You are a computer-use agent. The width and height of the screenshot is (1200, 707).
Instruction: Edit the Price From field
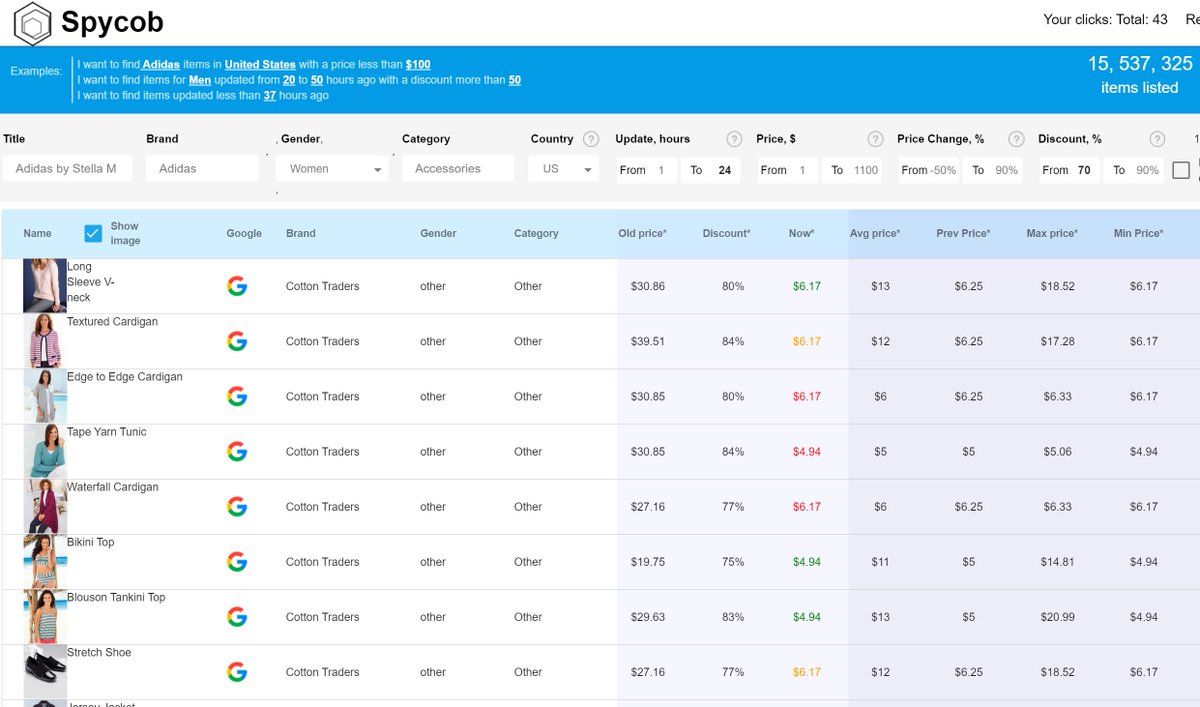click(x=787, y=170)
